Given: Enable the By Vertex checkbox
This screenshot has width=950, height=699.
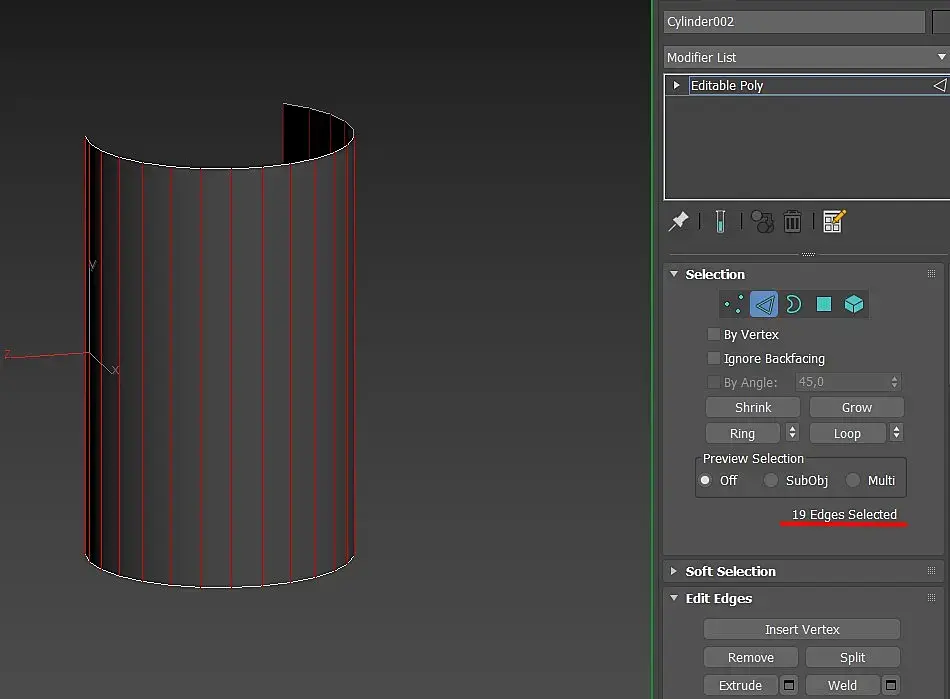Looking at the screenshot, I should click(x=714, y=334).
